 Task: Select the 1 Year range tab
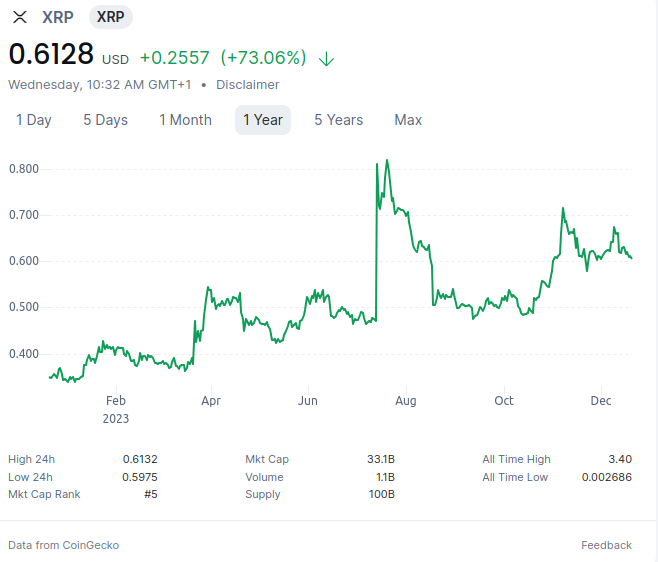(263, 120)
